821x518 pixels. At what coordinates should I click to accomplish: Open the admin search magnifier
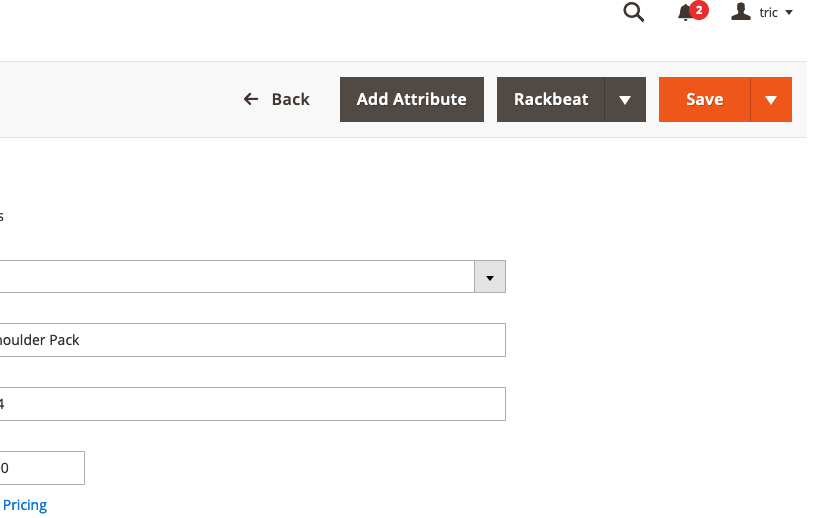tap(633, 13)
